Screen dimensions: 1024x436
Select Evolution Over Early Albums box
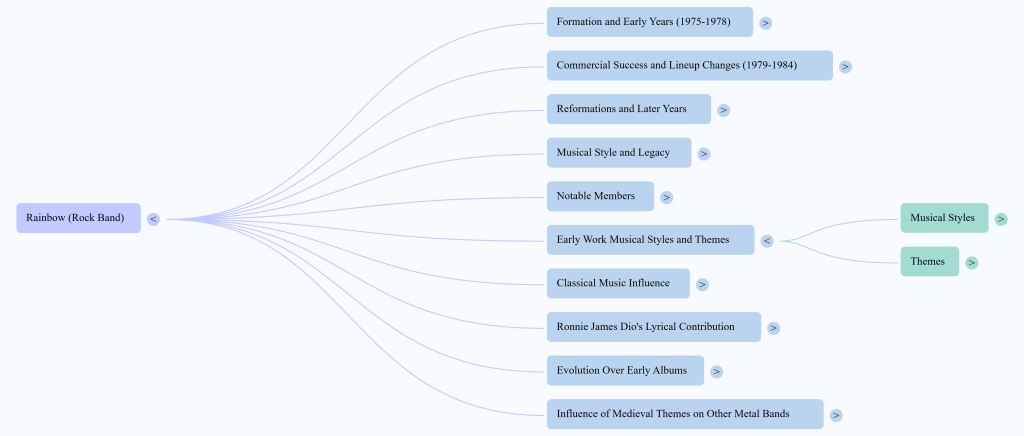click(626, 371)
